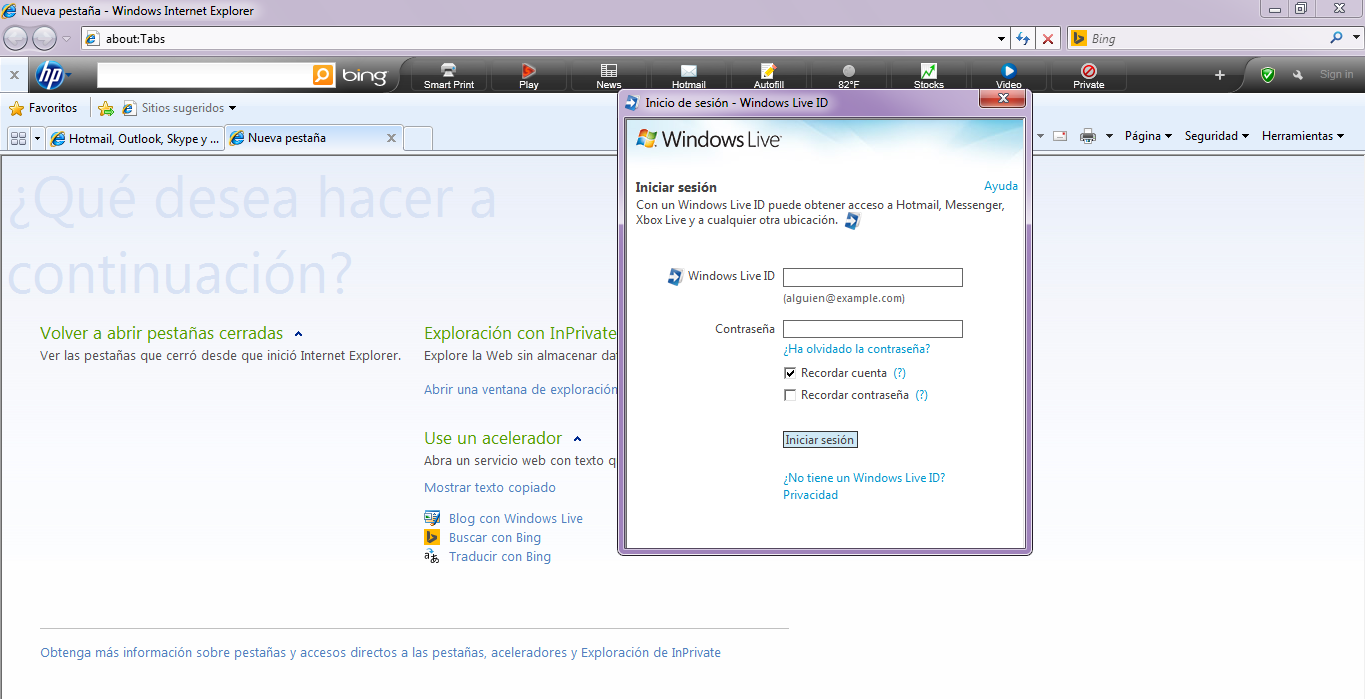1365x699 pixels.
Task: Click the Windows Live ID input field
Action: pos(872,277)
